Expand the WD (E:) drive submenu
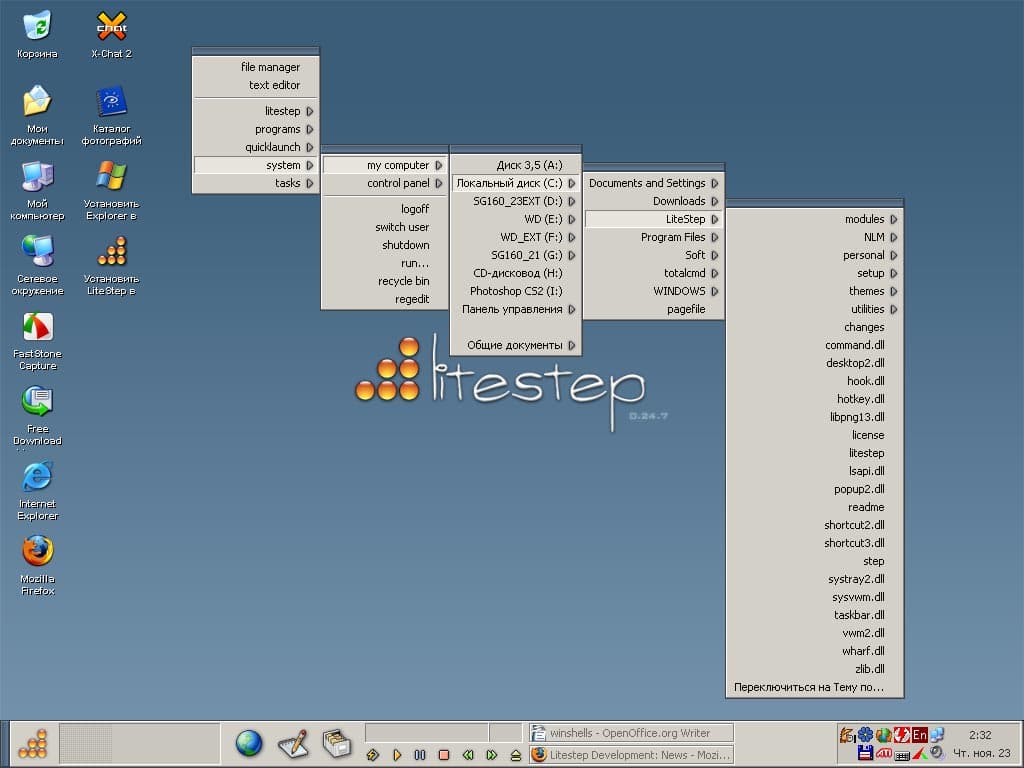 [515, 219]
